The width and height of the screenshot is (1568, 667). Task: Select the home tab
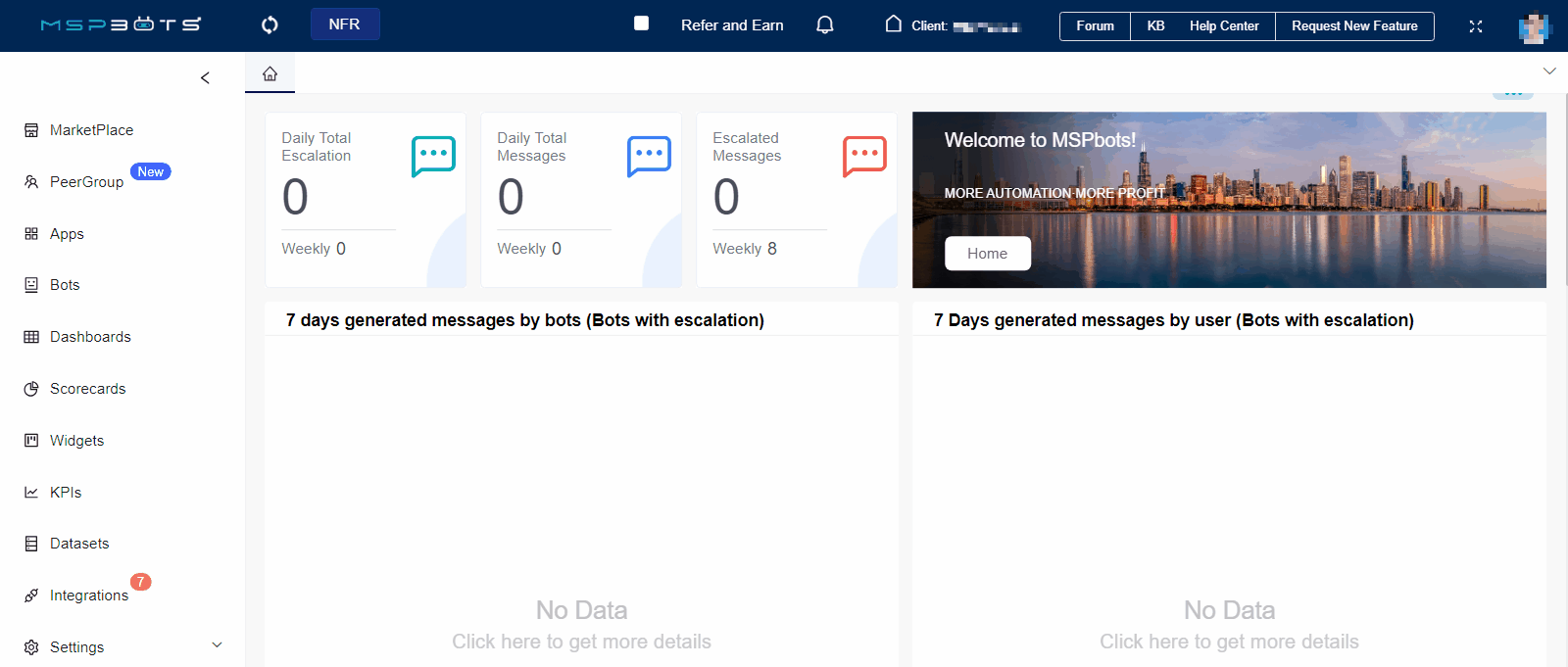(269, 73)
